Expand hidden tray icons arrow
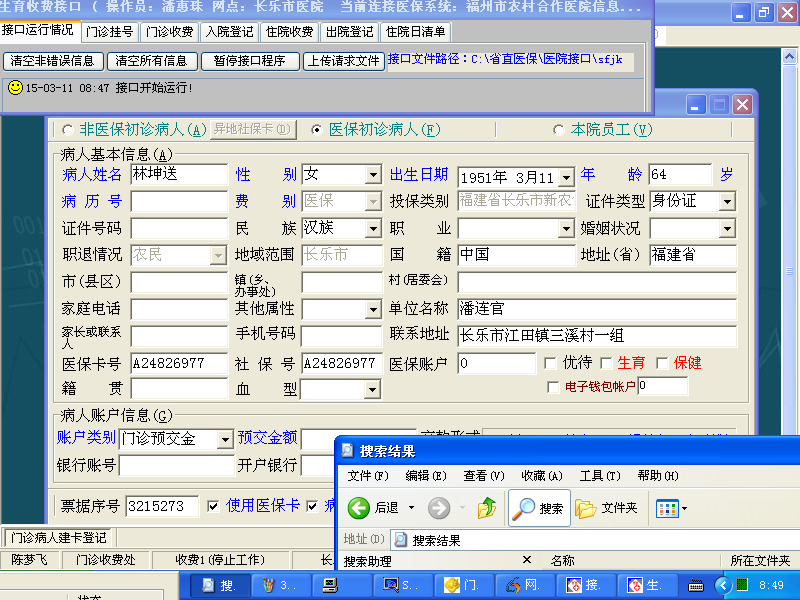 (x=722, y=585)
